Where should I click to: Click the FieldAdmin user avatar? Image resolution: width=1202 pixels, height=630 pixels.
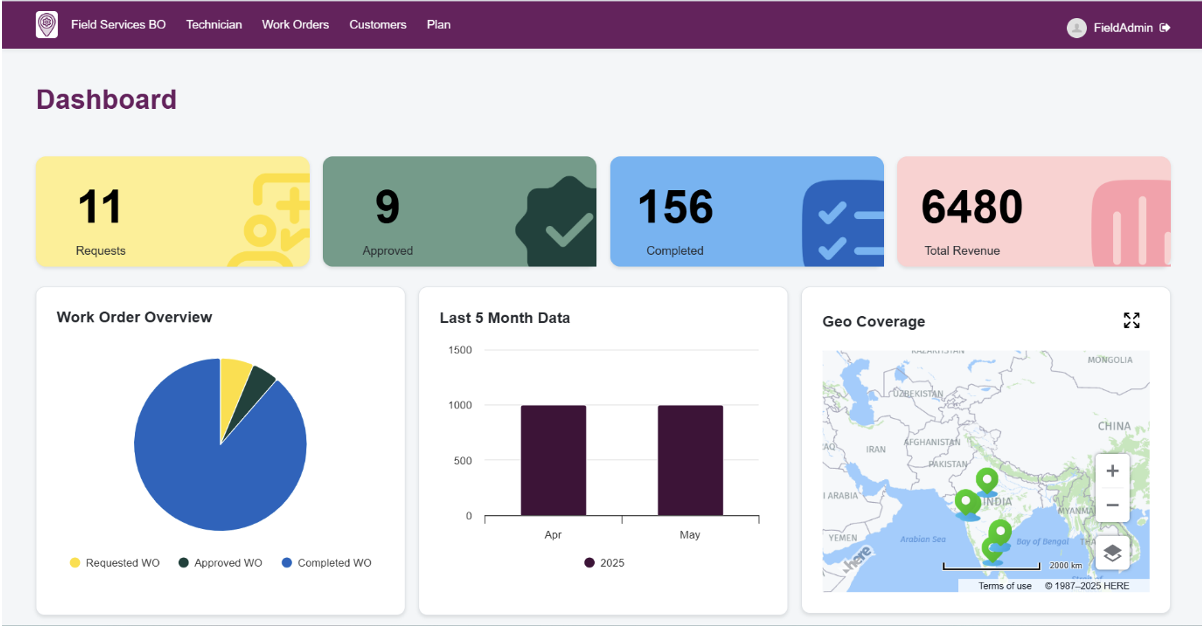[1076, 28]
